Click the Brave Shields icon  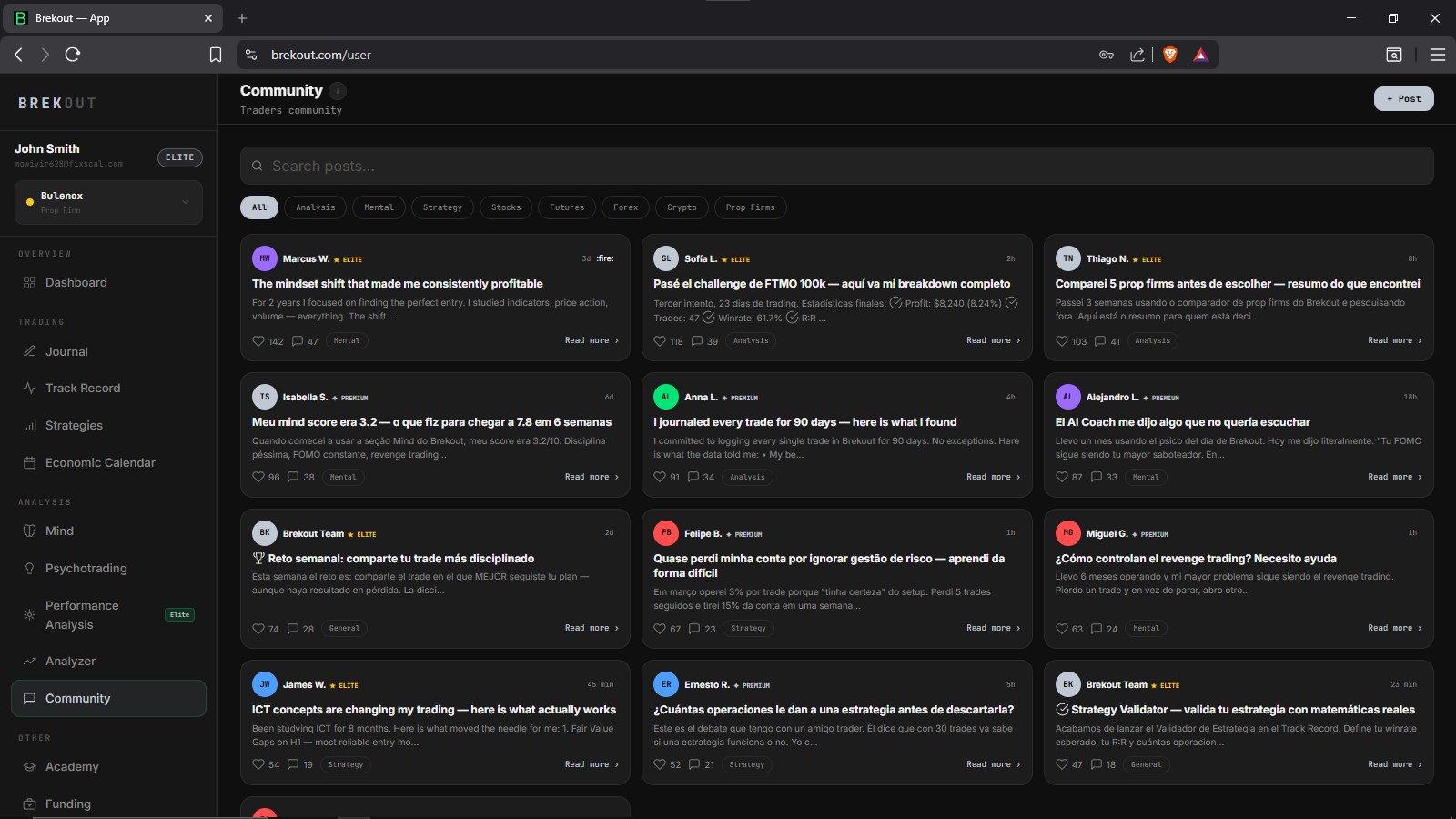tap(1170, 55)
